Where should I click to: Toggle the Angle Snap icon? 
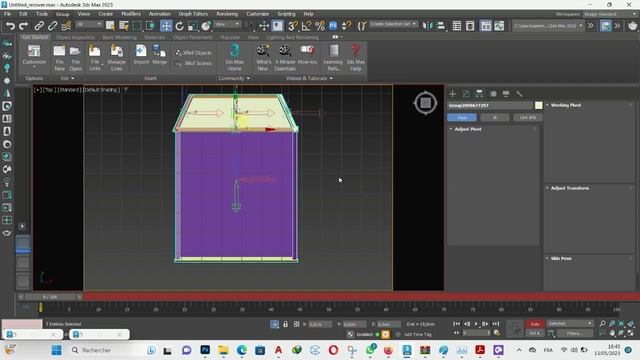[x=306, y=26]
